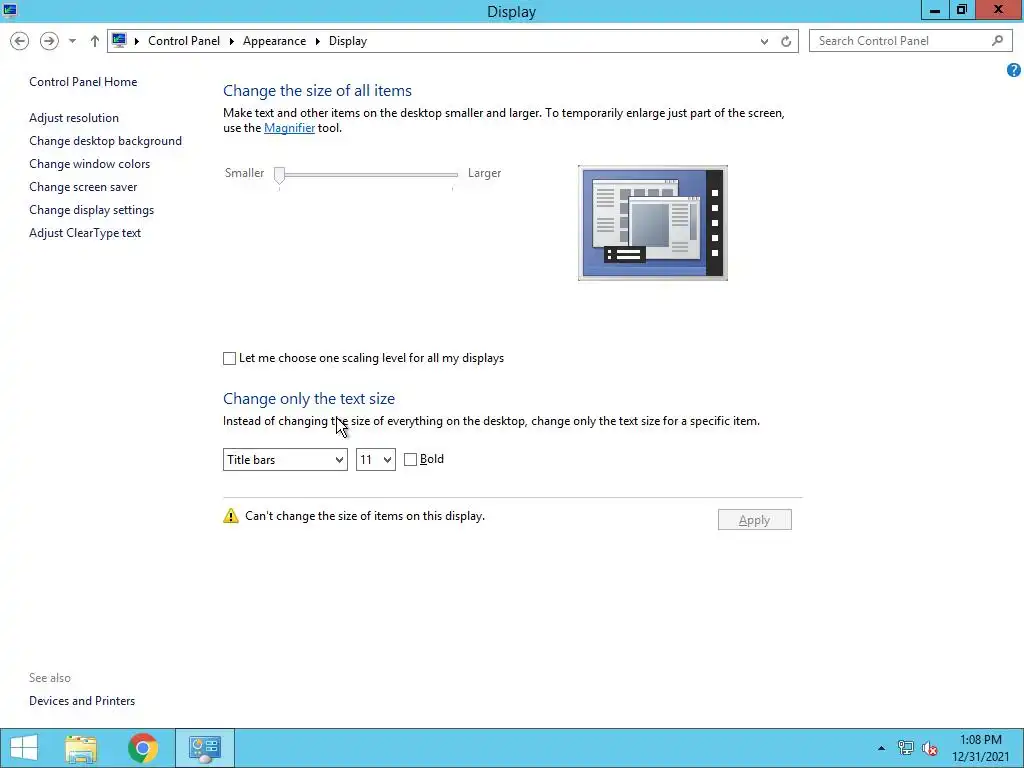
Task: Click the muted speaker tray icon
Action: [x=930, y=748]
